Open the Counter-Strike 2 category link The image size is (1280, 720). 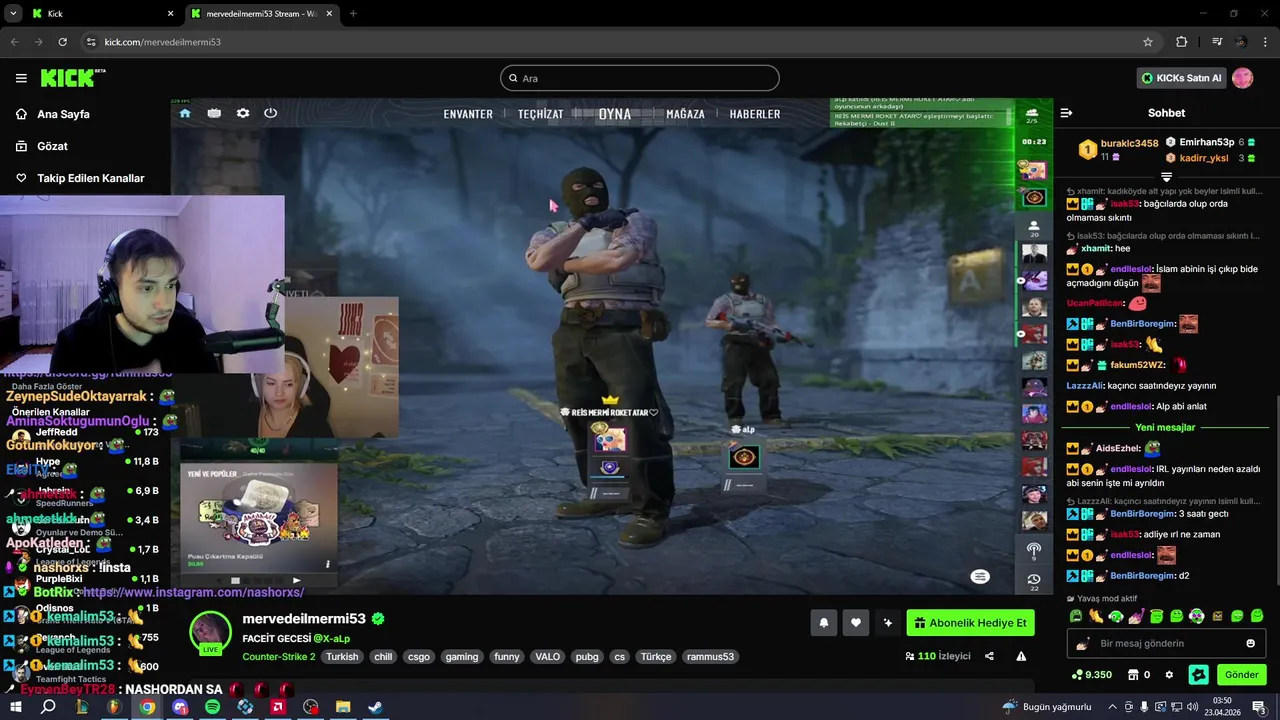click(278, 657)
